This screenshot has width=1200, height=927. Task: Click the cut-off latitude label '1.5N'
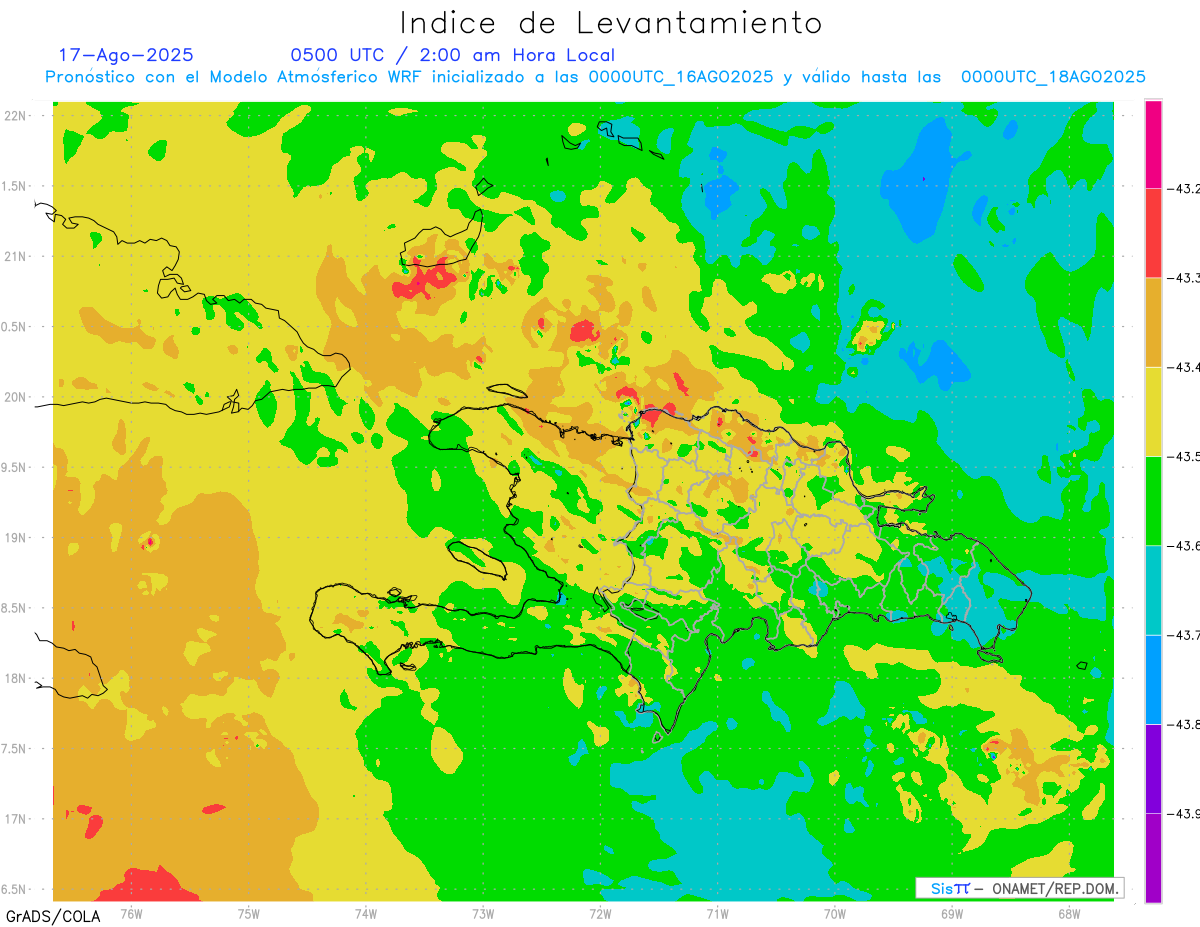[14, 186]
